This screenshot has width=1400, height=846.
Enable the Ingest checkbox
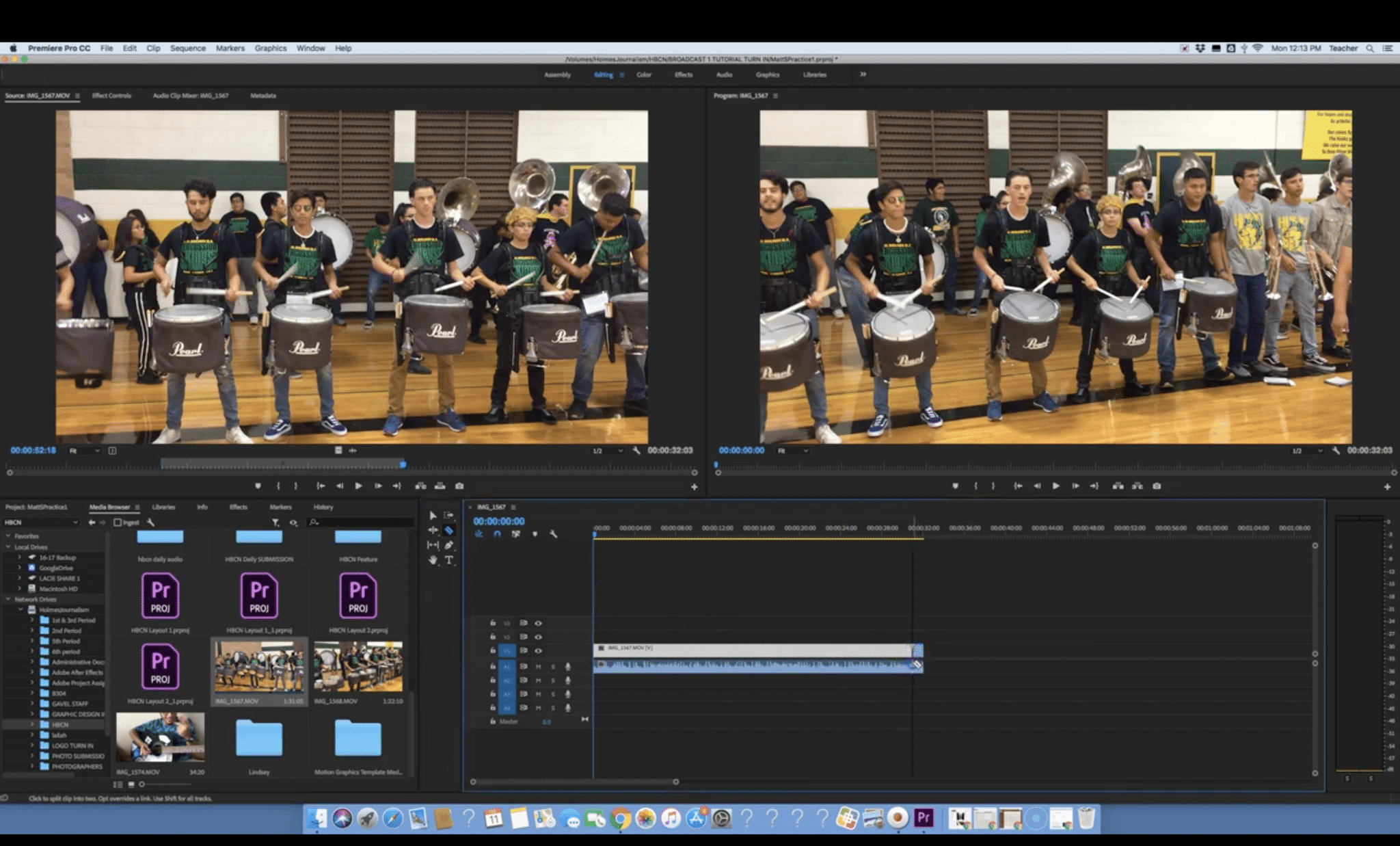click(x=118, y=523)
